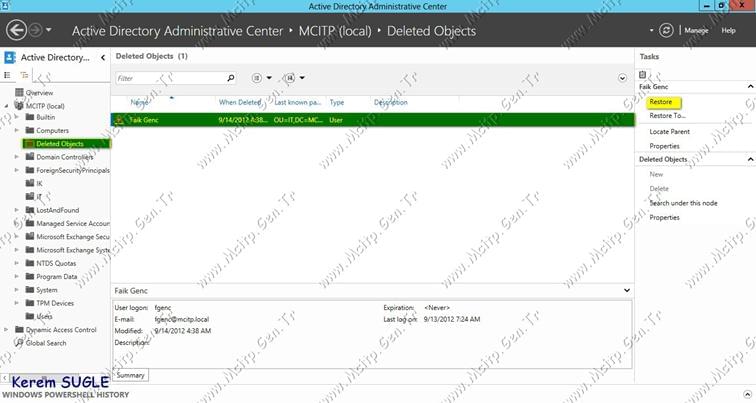This screenshot has width=756, height=403.
Task: Sort by the Name column
Action: 139,102
